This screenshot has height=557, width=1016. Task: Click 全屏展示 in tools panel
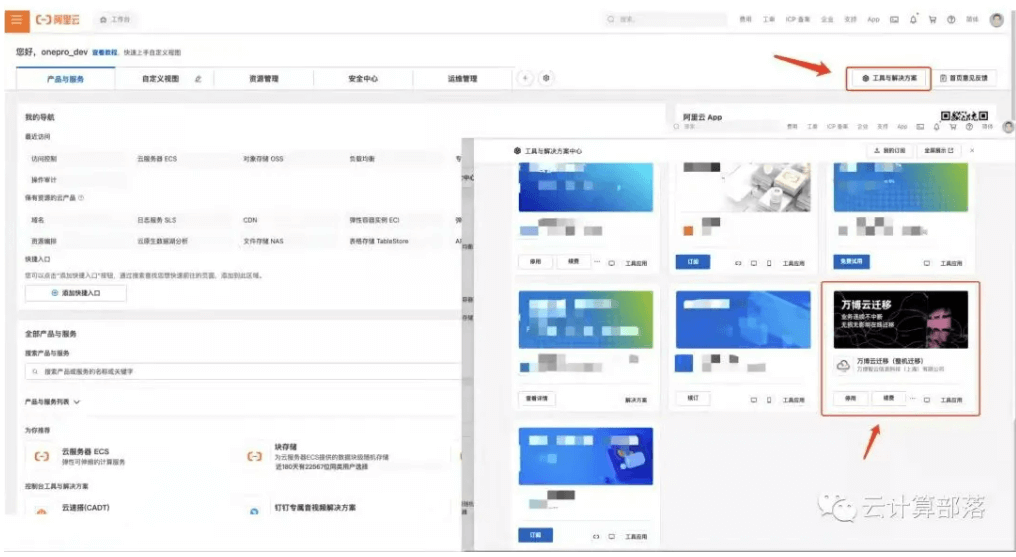(x=938, y=150)
